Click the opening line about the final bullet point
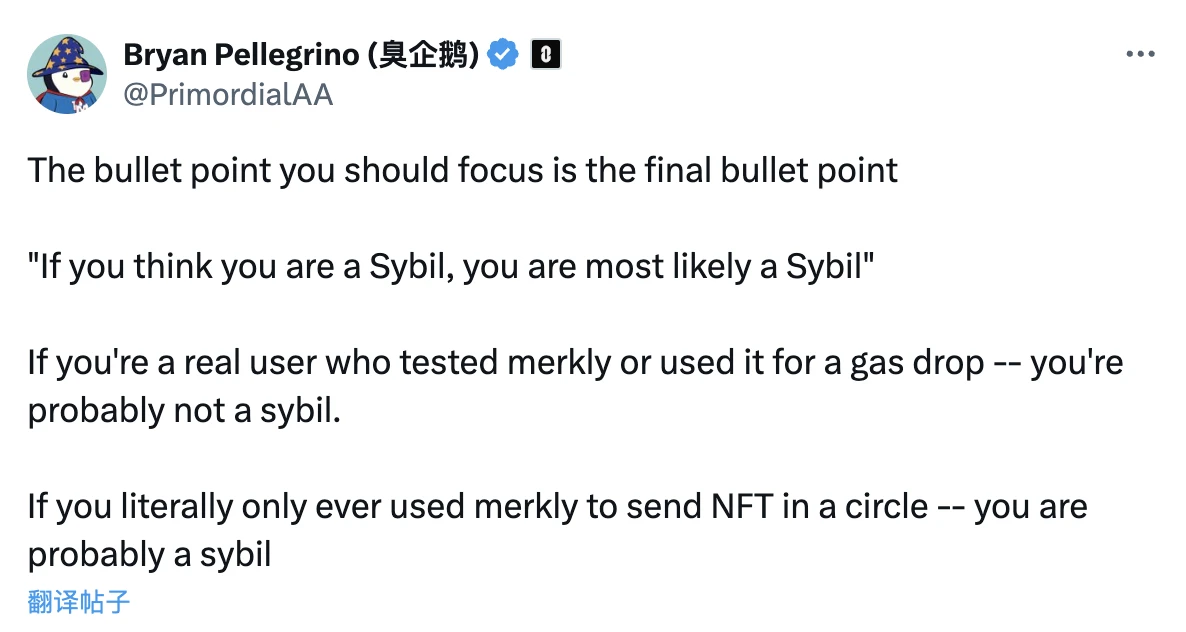 click(x=462, y=170)
